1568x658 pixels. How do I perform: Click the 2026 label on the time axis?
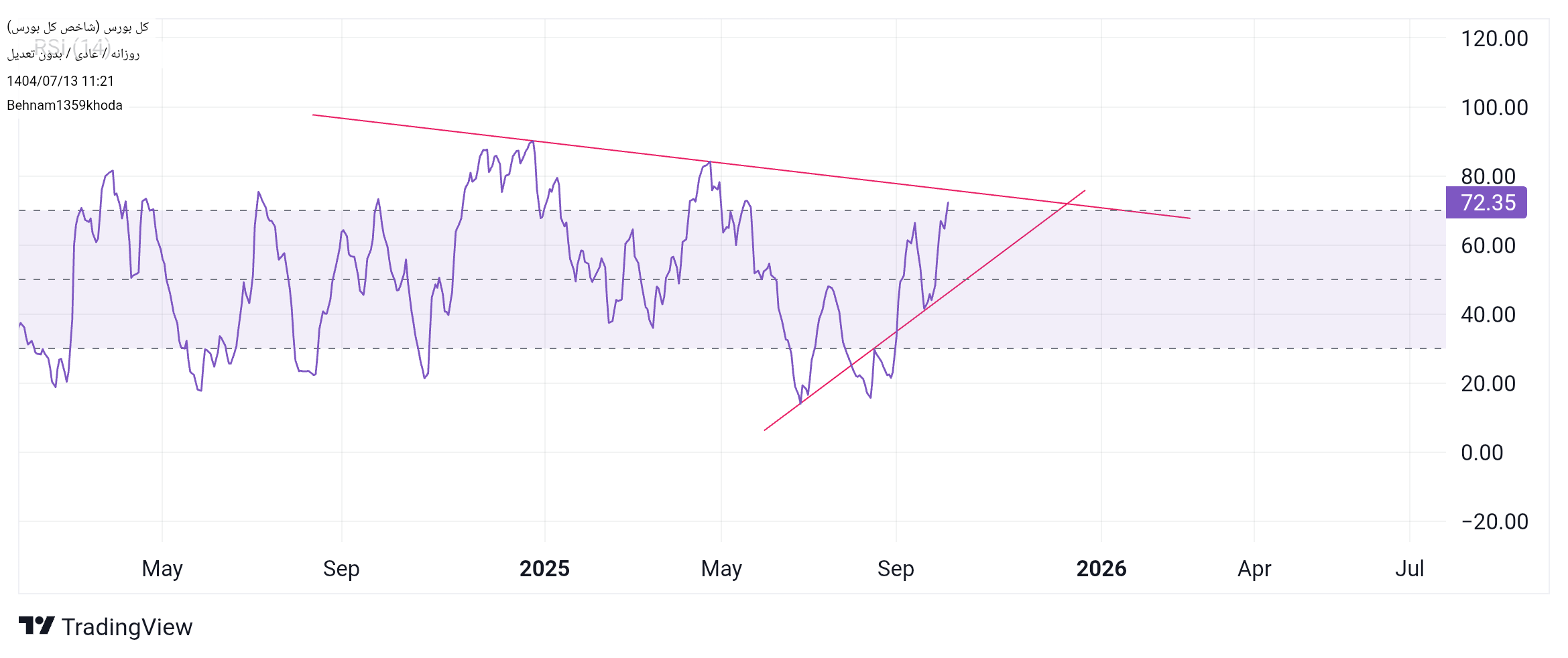1101,569
